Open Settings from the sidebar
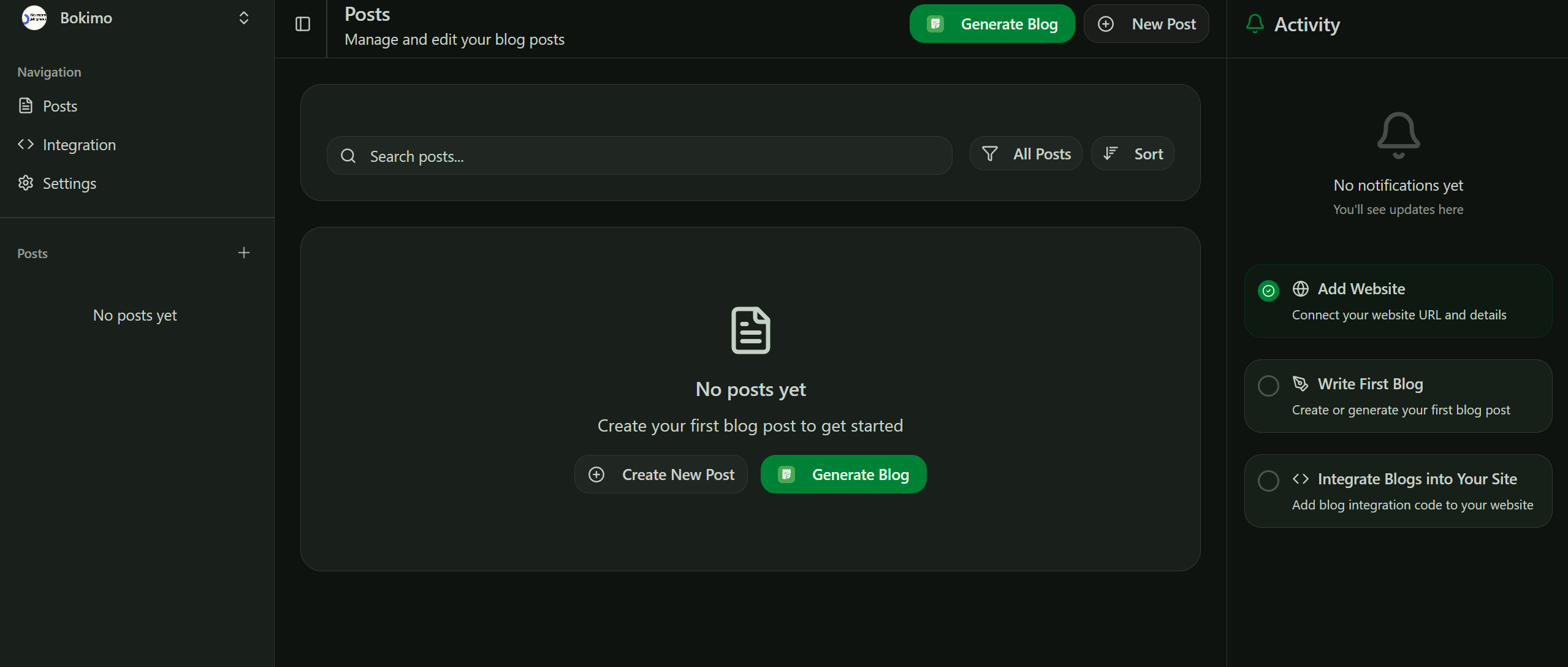This screenshot has height=667, width=1568. [69, 183]
